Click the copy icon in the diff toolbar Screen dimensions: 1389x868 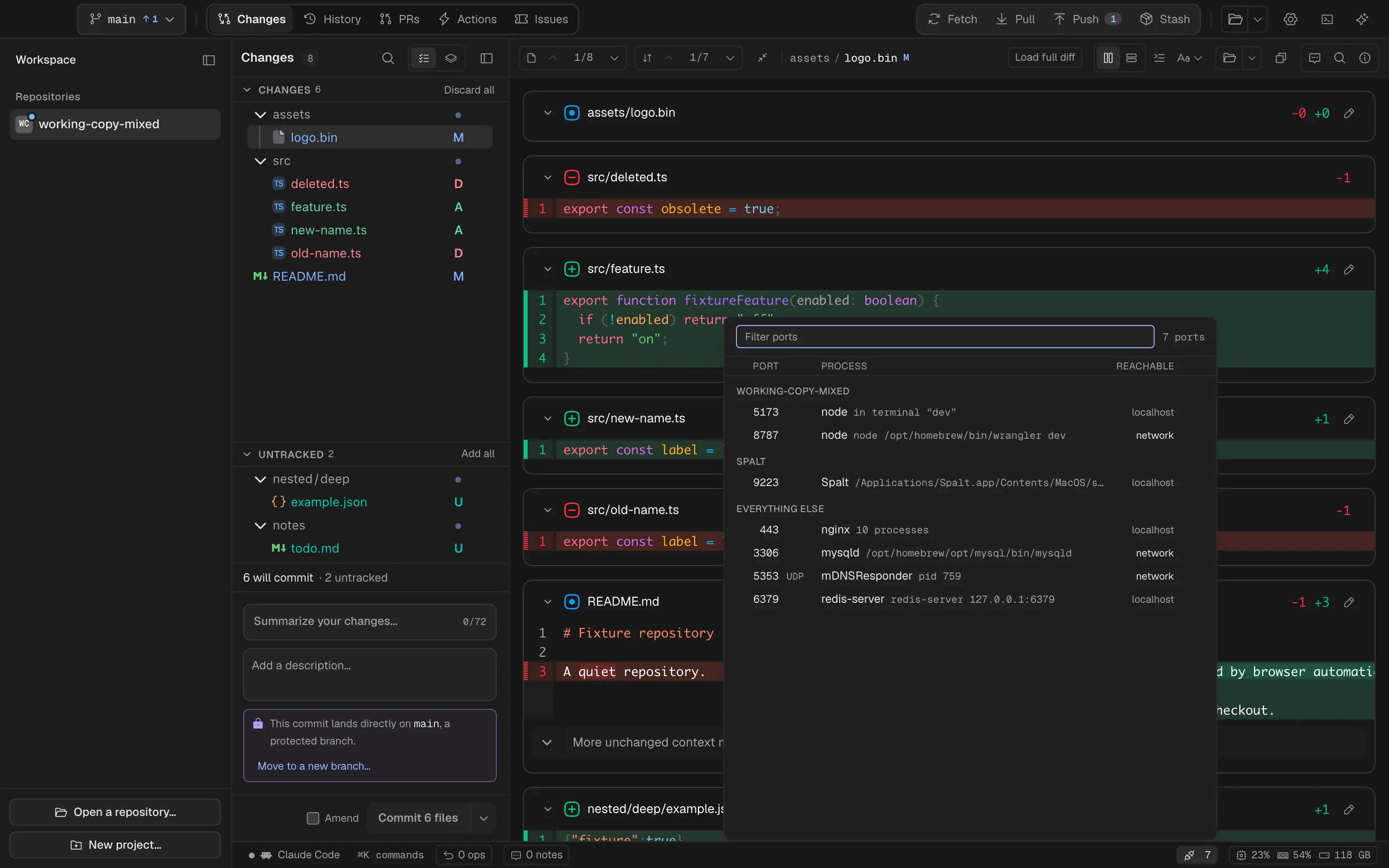point(1280,58)
